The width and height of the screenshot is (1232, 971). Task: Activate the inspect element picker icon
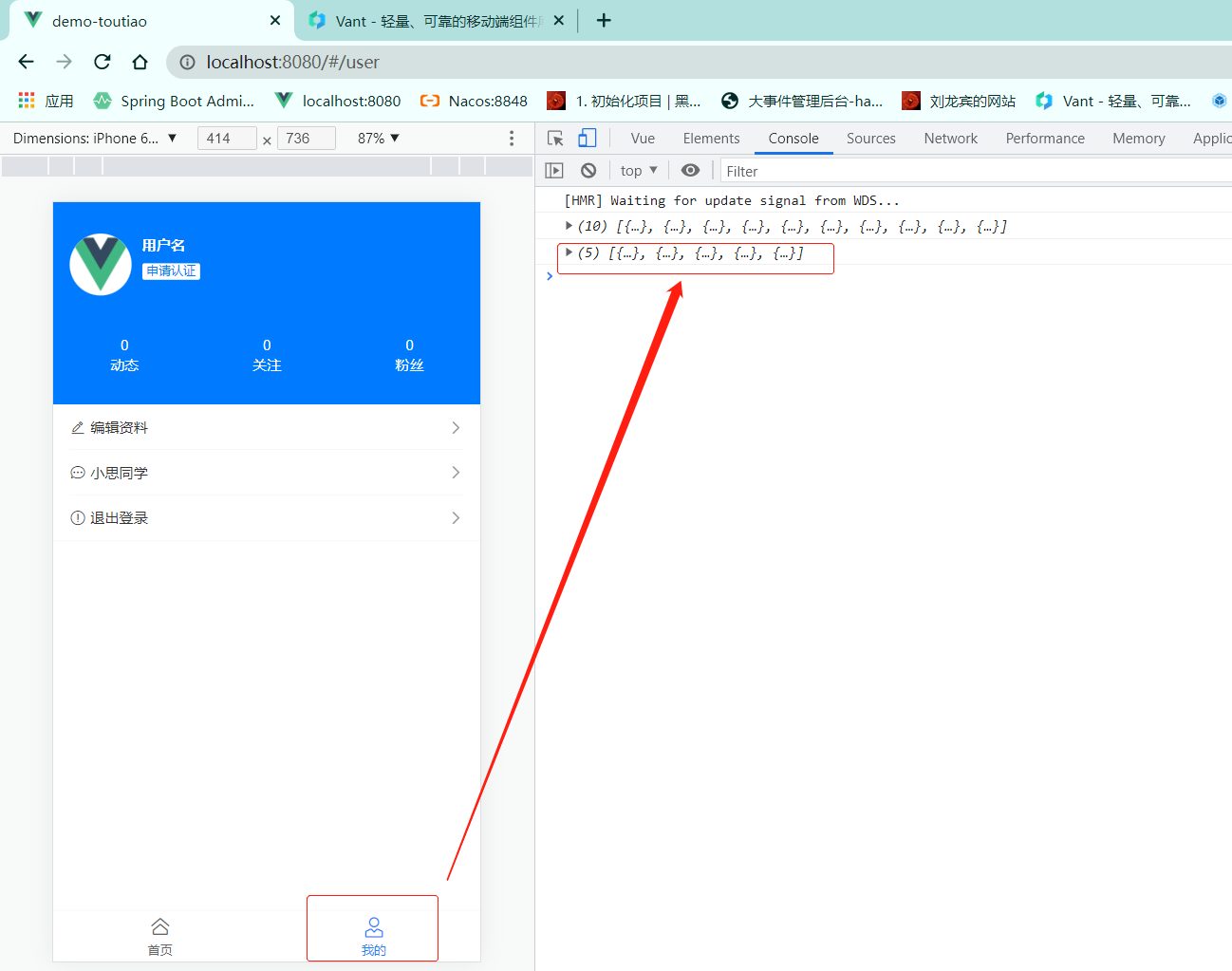point(556,139)
